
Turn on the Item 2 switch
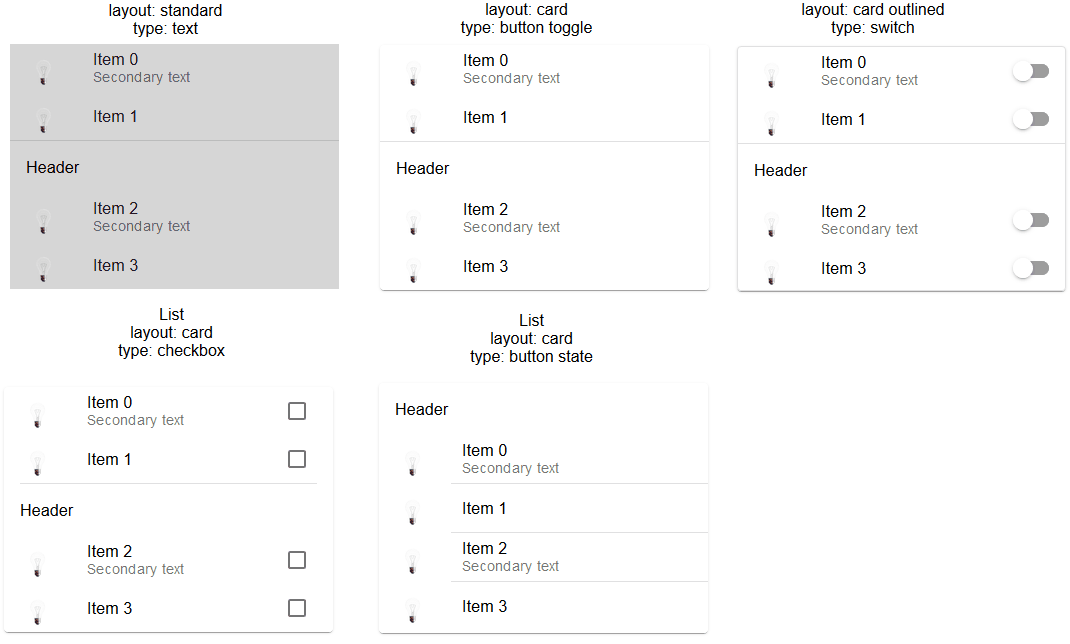coord(1031,220)
